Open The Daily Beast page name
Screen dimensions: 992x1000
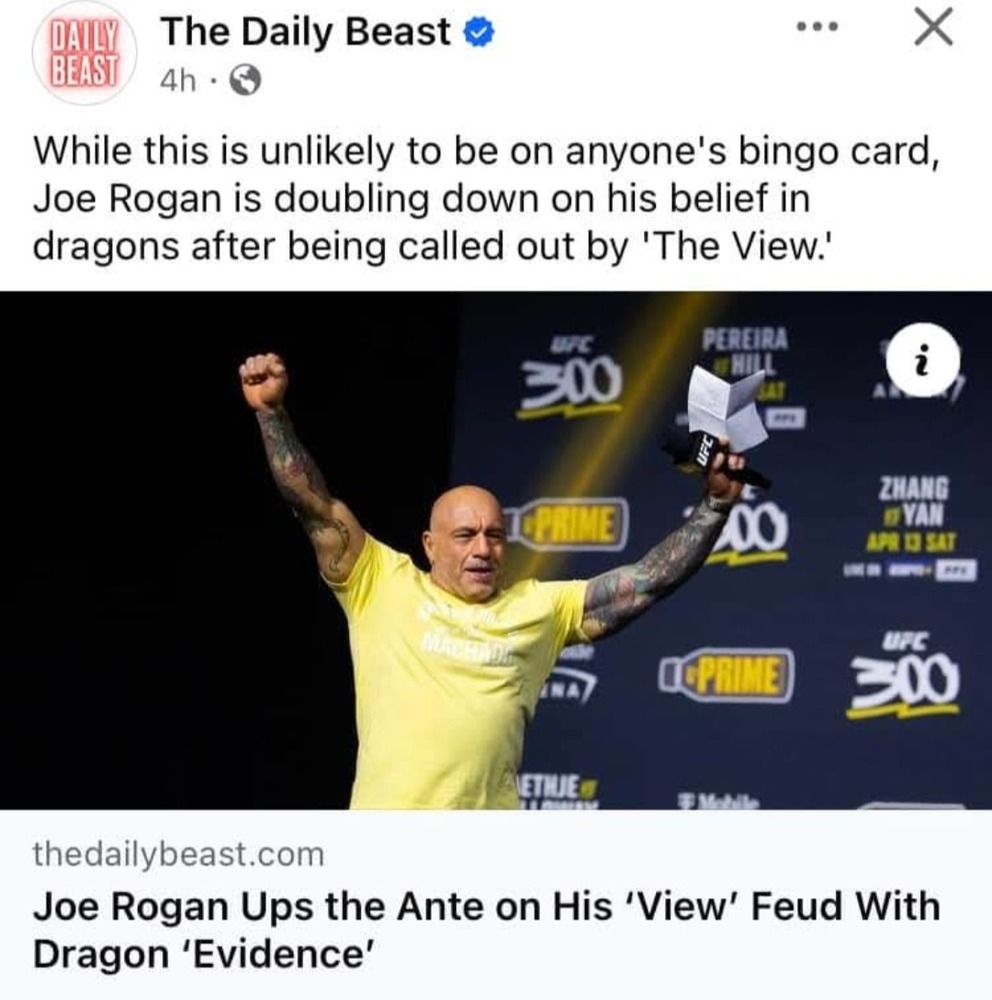[306, 32]
